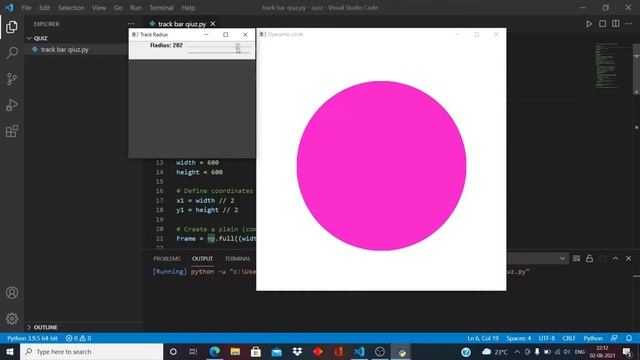Switch to OUTPUT panel tab
This screenshot has height=360, width=640.
[x=202, y=258]
